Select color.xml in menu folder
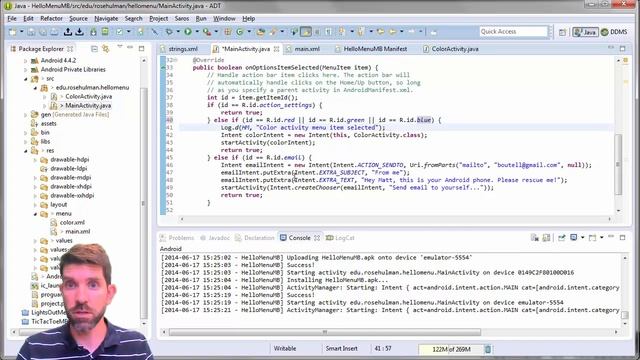The width and height of the screenshot is (640, 360). [72, 223]
